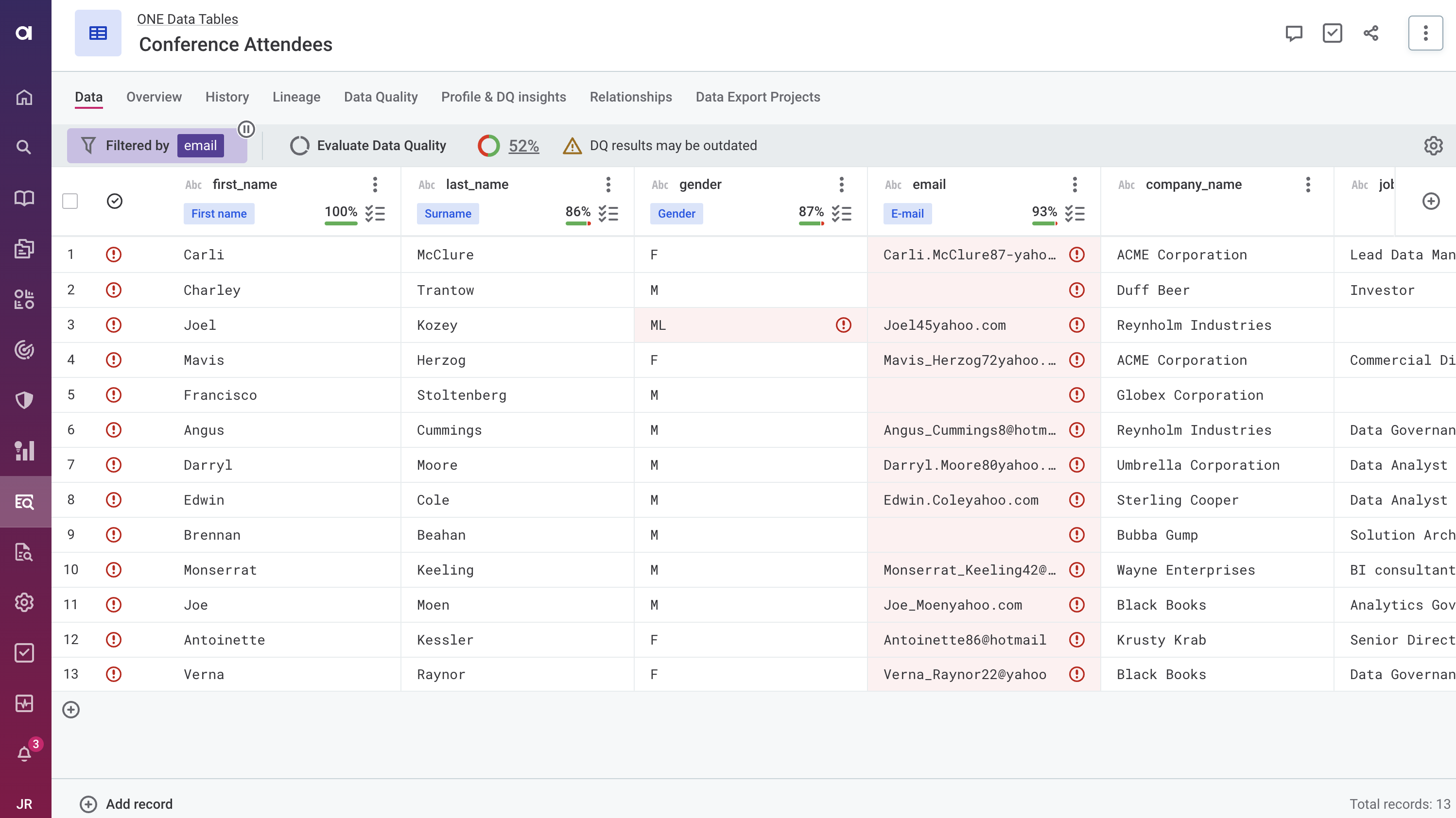Open the comments icon in header
Viewport: 1456px width, 818px height.
point(1293,33)
